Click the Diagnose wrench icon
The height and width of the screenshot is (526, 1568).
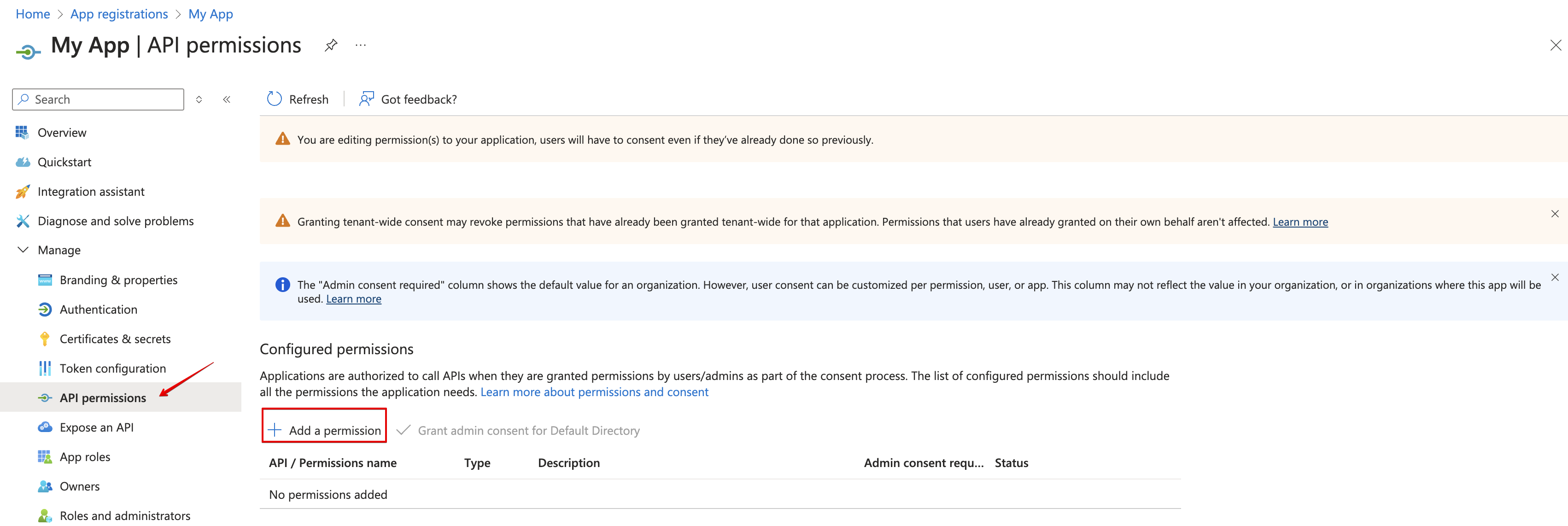(x=23, y=221)
